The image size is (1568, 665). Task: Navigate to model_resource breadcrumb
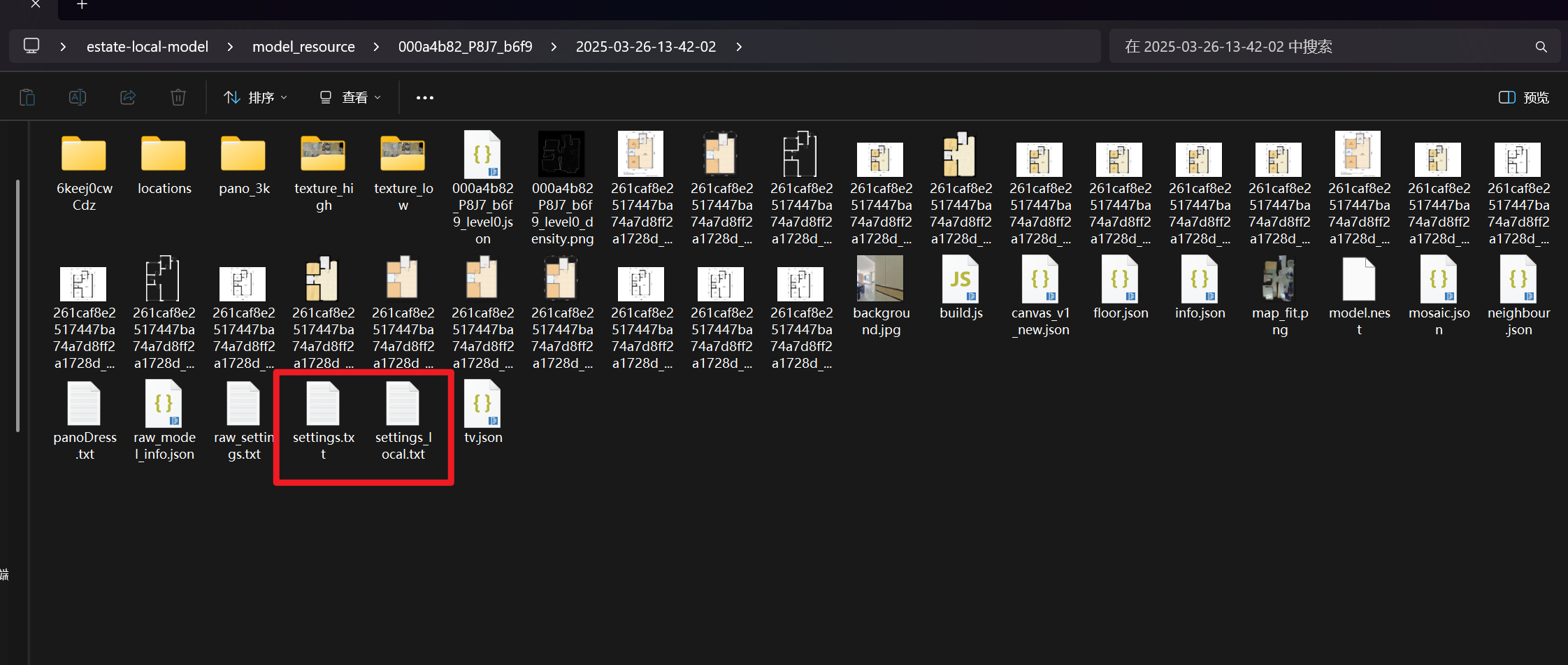point(303,47)
